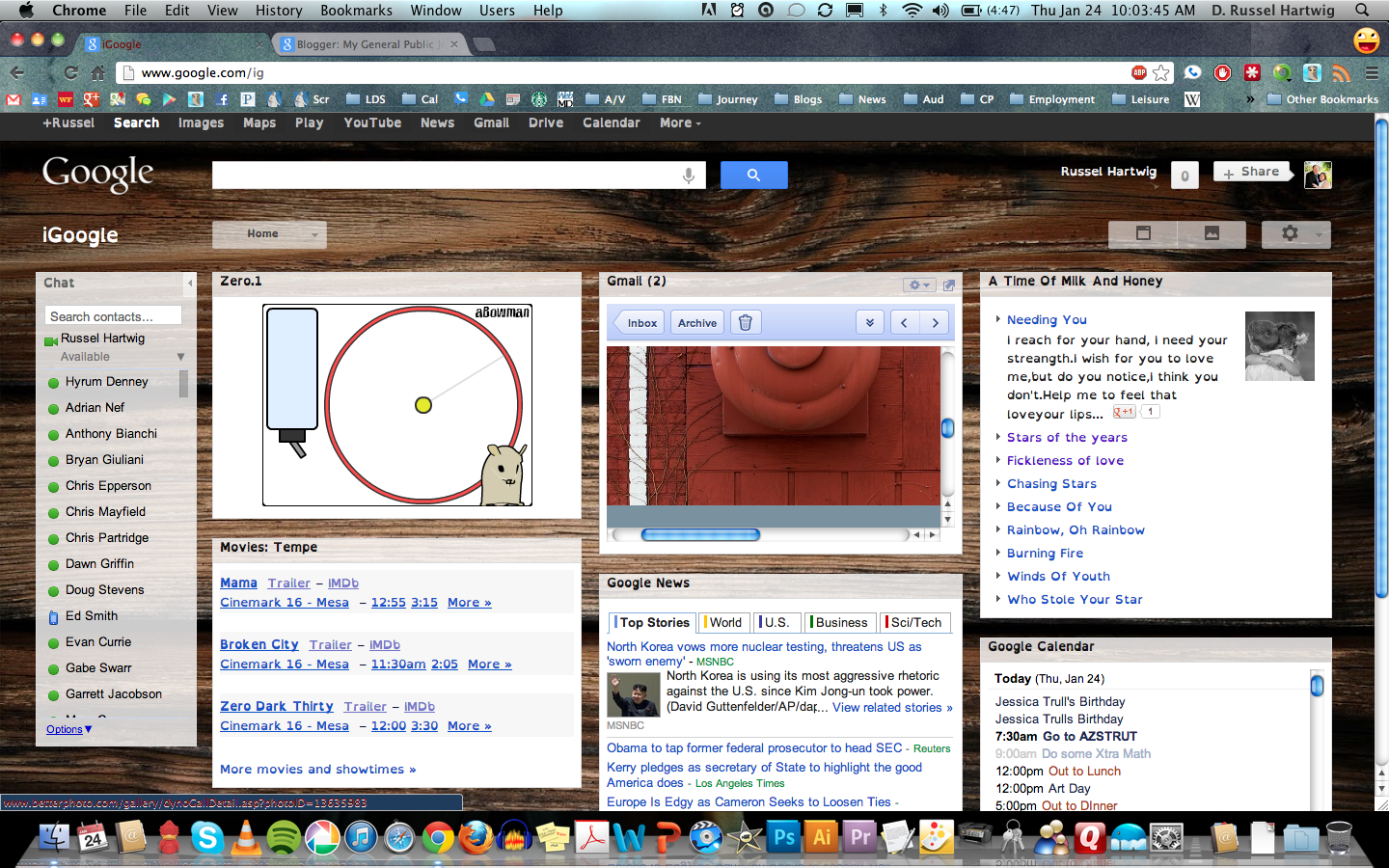This screenshot has width=1389, height=868.
Task: Reload the page with the refresh icon
Action: coord(70,72)
